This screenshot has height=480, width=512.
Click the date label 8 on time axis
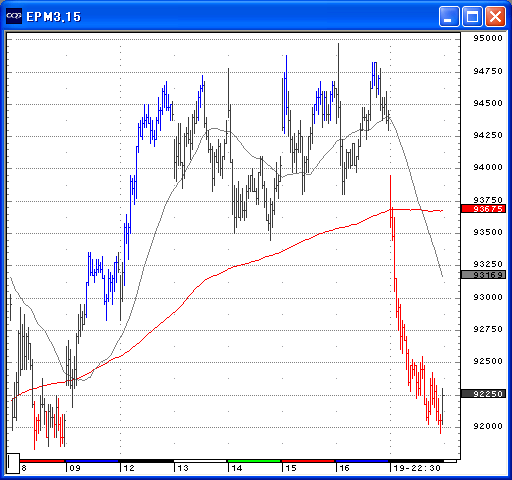click(24, 468)
